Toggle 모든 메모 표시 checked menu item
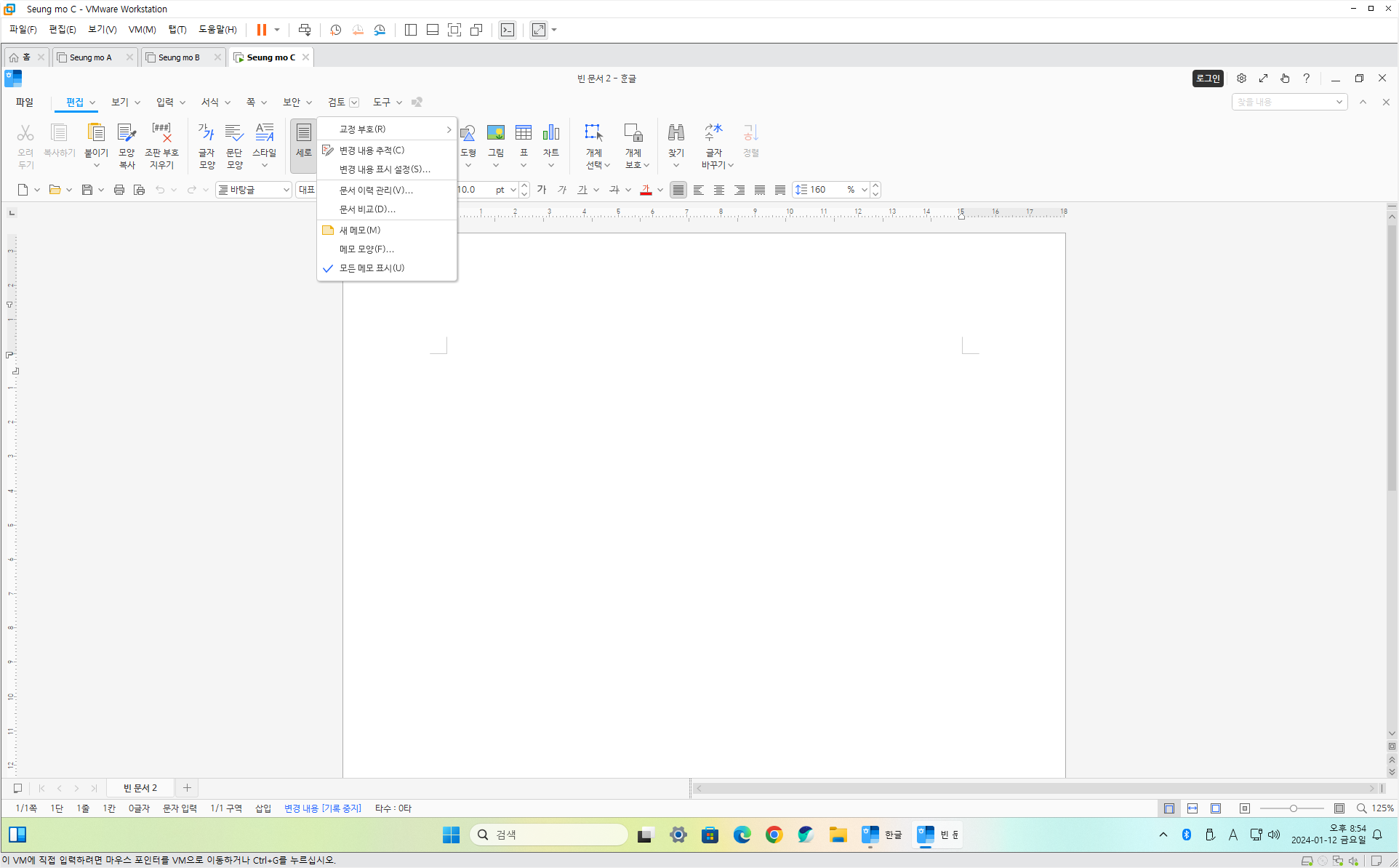Viewport: 1399px width, 868px height. (x=372, y=268)
